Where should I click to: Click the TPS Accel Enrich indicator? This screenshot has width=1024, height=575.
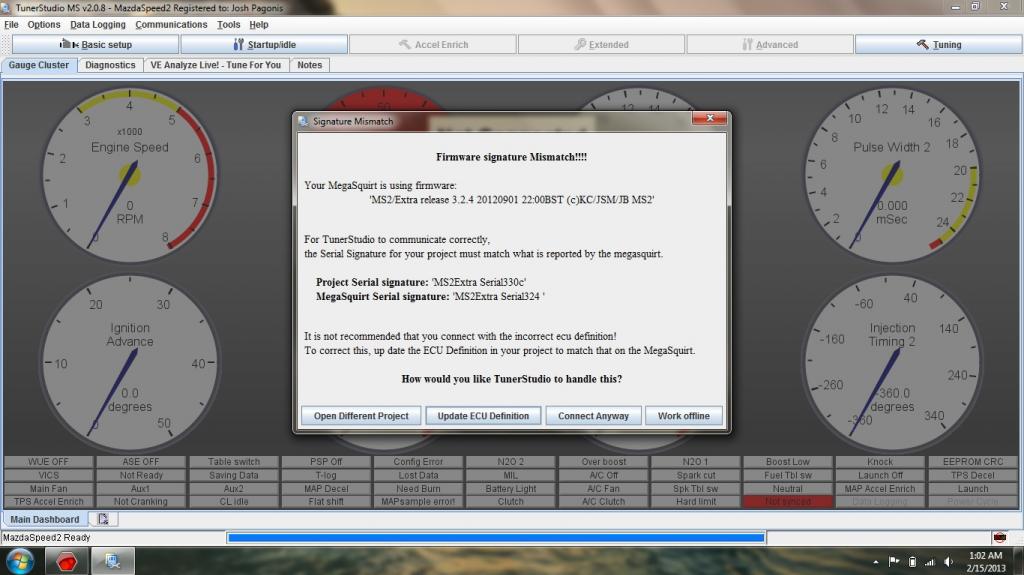coord(48,502)
